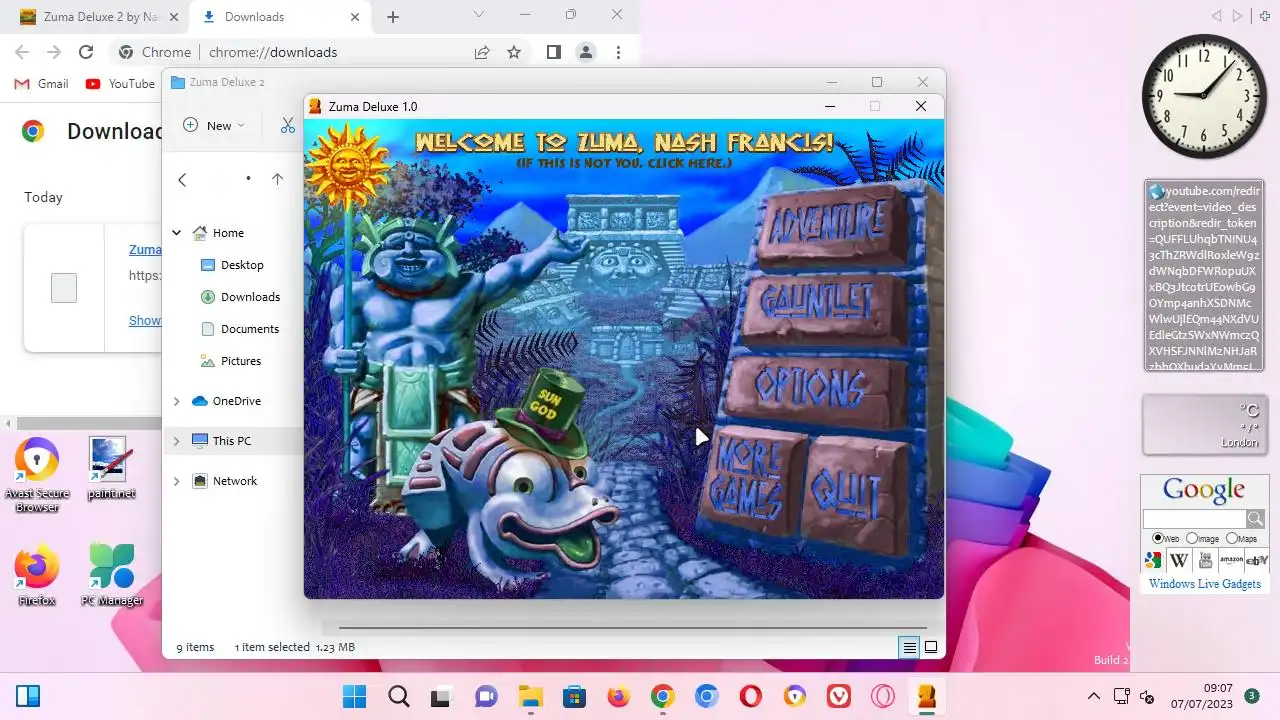Launch Microsoft Store from taskbar
This screenshot has width=1280, height=720.
pyautogui.click(x=574, y=696)
